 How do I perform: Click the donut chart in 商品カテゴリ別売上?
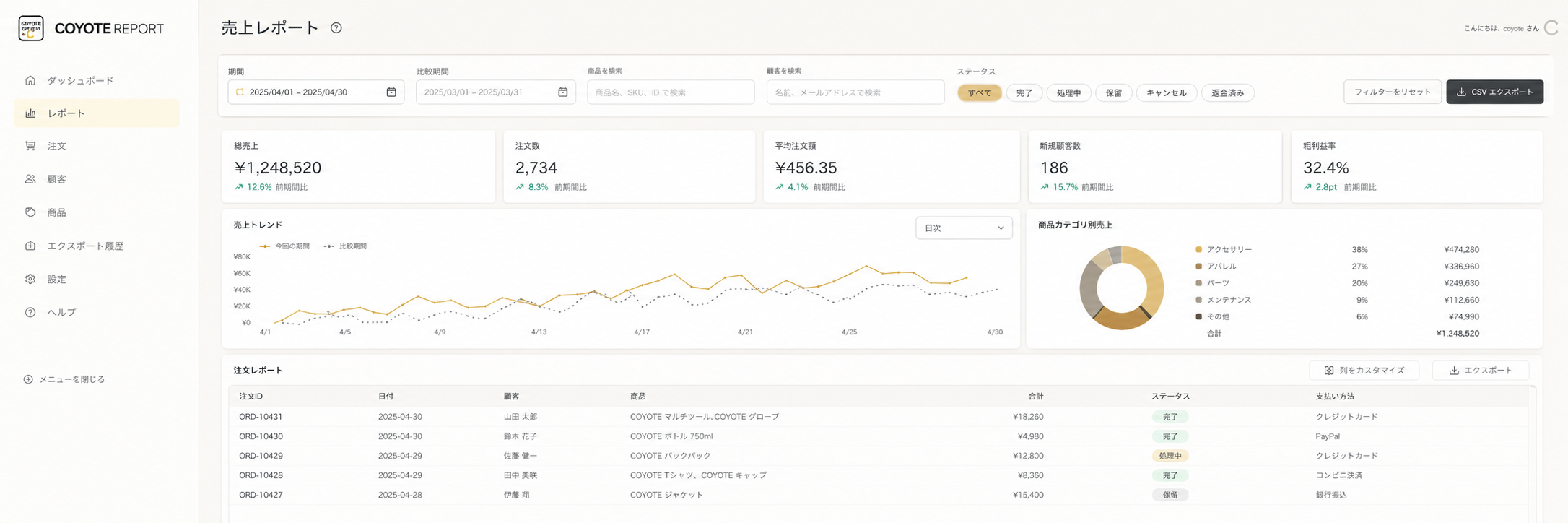tap(1122, 288)
